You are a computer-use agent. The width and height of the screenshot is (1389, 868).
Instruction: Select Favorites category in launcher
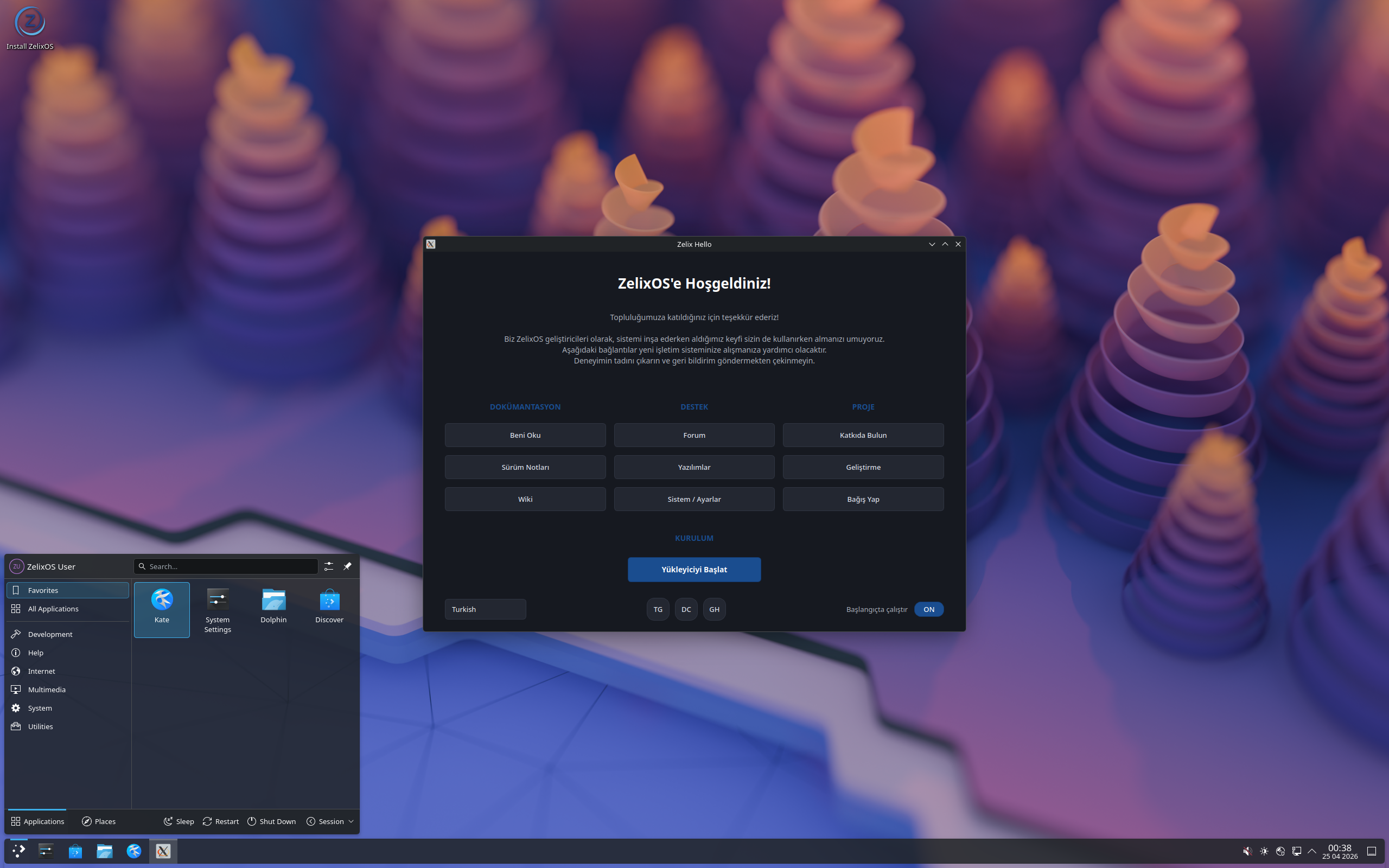click(x=68, y=590)
